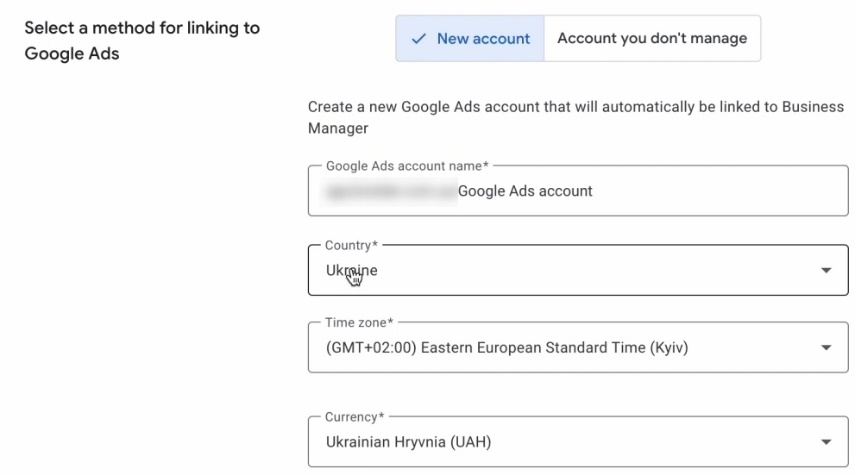
Task: Click 'Google Ads' on the heading's second line
Action: [71, 53]
